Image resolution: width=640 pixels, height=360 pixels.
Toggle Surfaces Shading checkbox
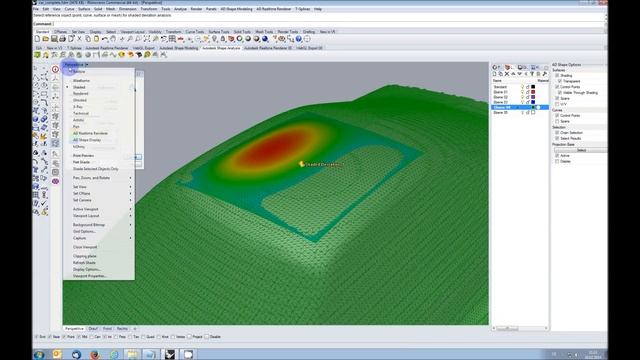pyautogui.click(x=557, y=76)
